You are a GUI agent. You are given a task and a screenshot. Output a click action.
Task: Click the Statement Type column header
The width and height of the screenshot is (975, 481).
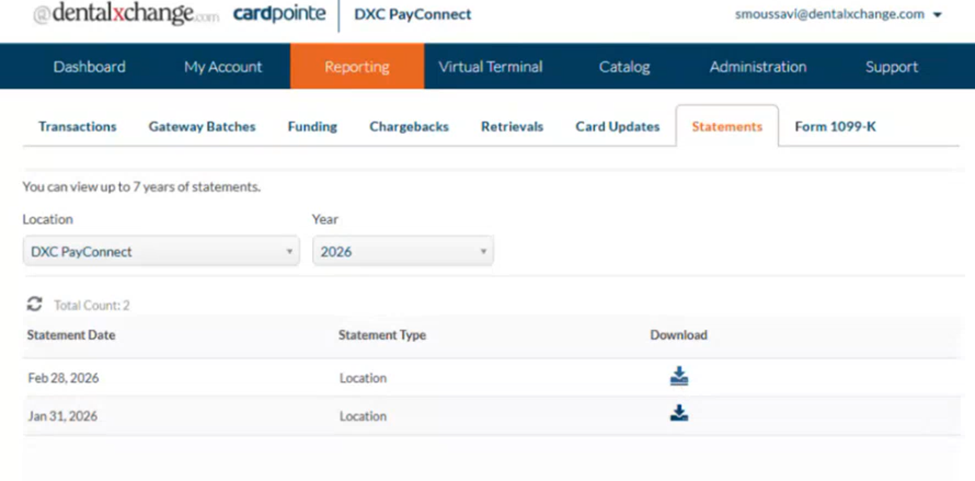point(382,335)
